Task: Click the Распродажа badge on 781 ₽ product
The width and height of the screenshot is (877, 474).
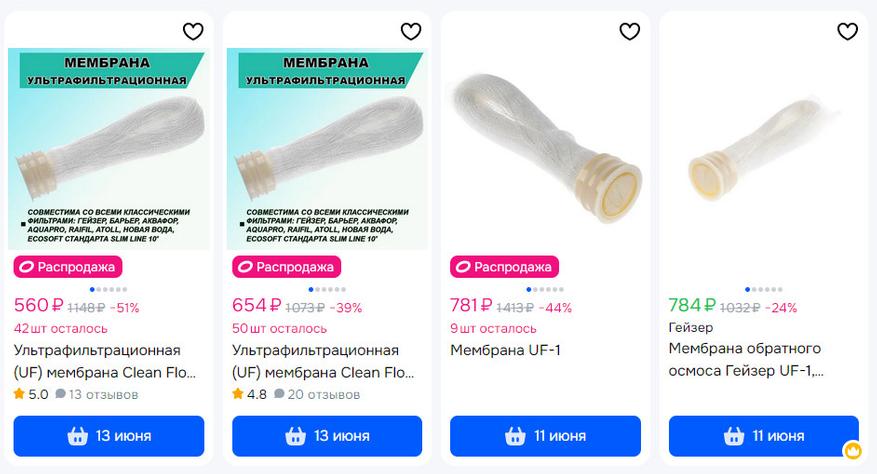Action: click(x=504, y=267)
